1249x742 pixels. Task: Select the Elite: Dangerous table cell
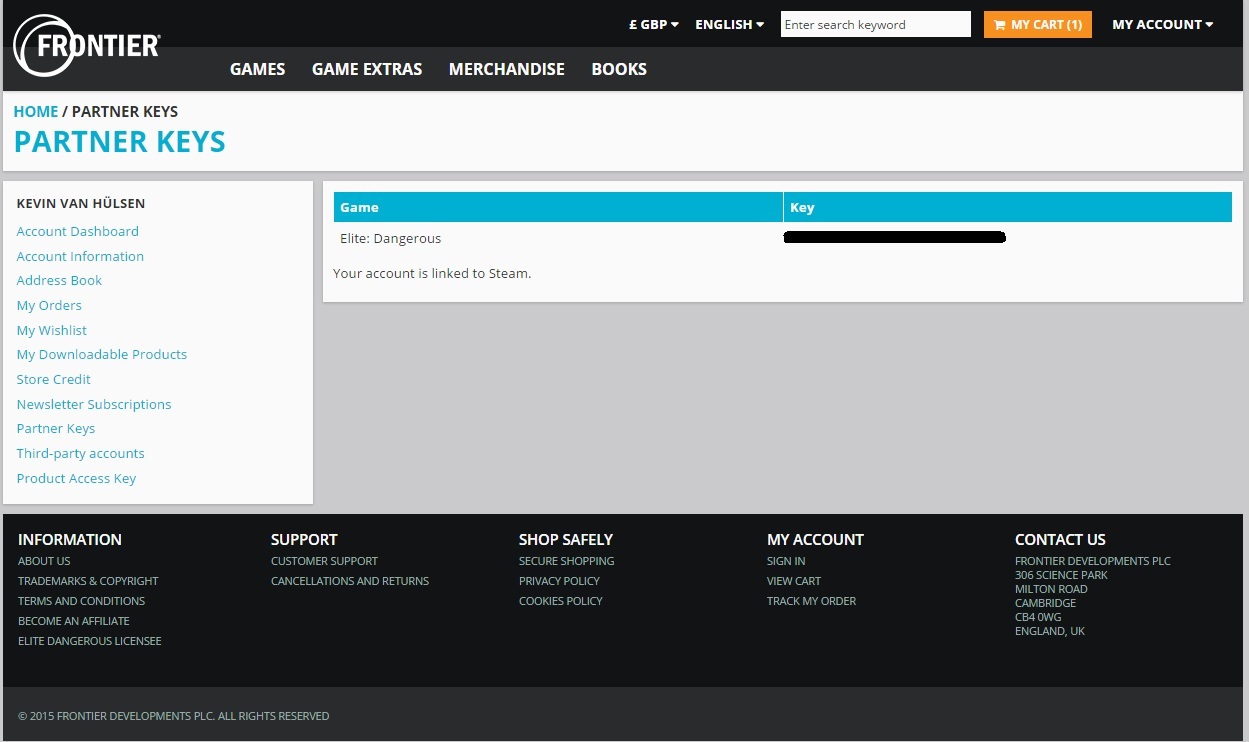558,238
